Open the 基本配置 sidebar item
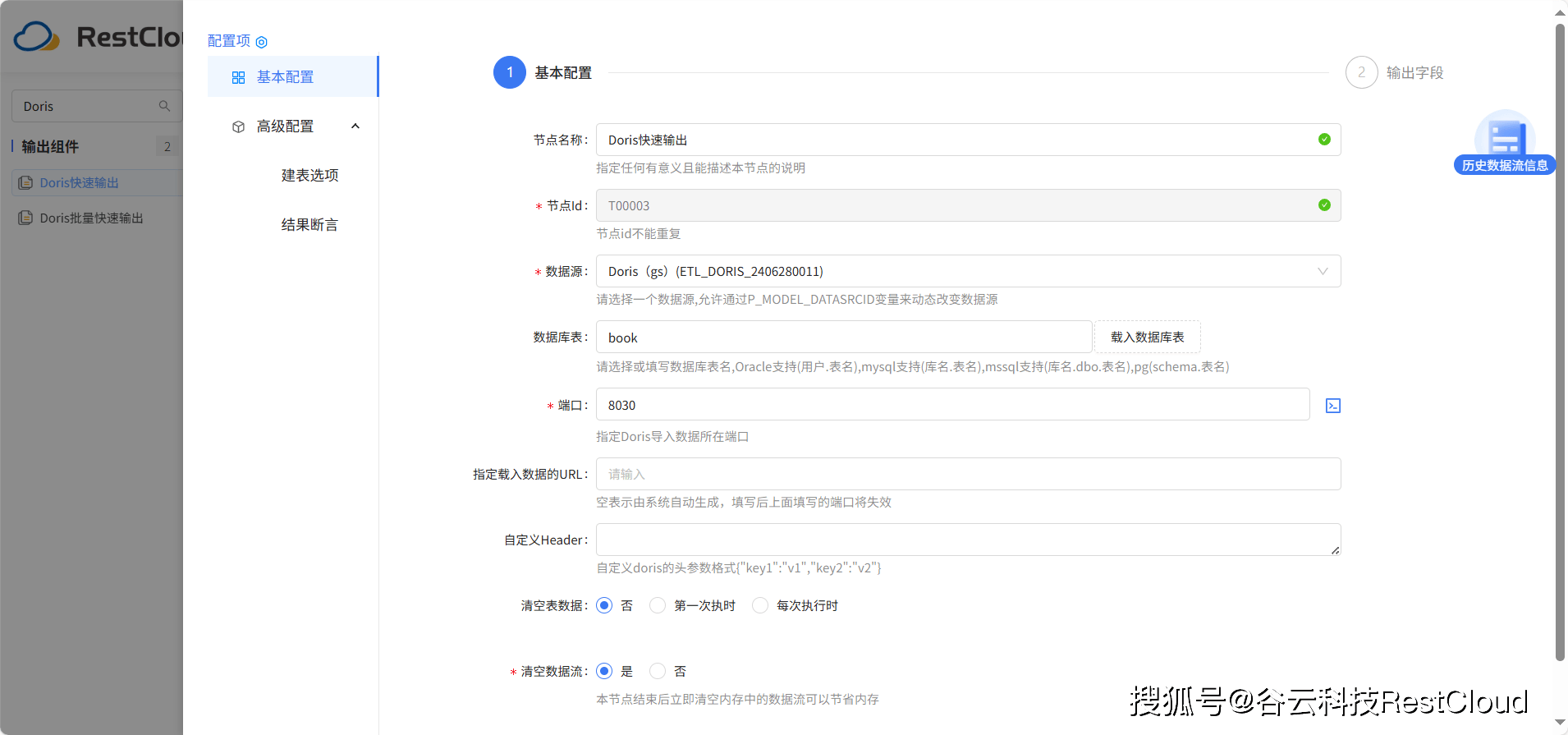 285,76
